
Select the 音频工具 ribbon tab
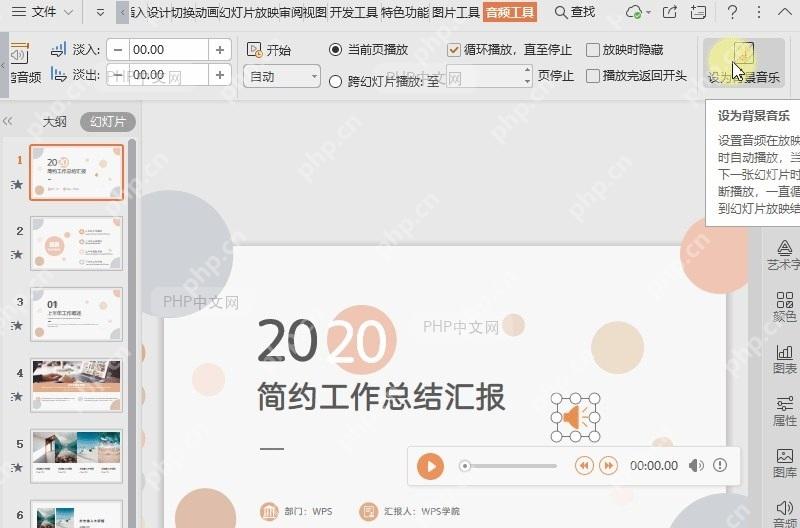[510, 12]
